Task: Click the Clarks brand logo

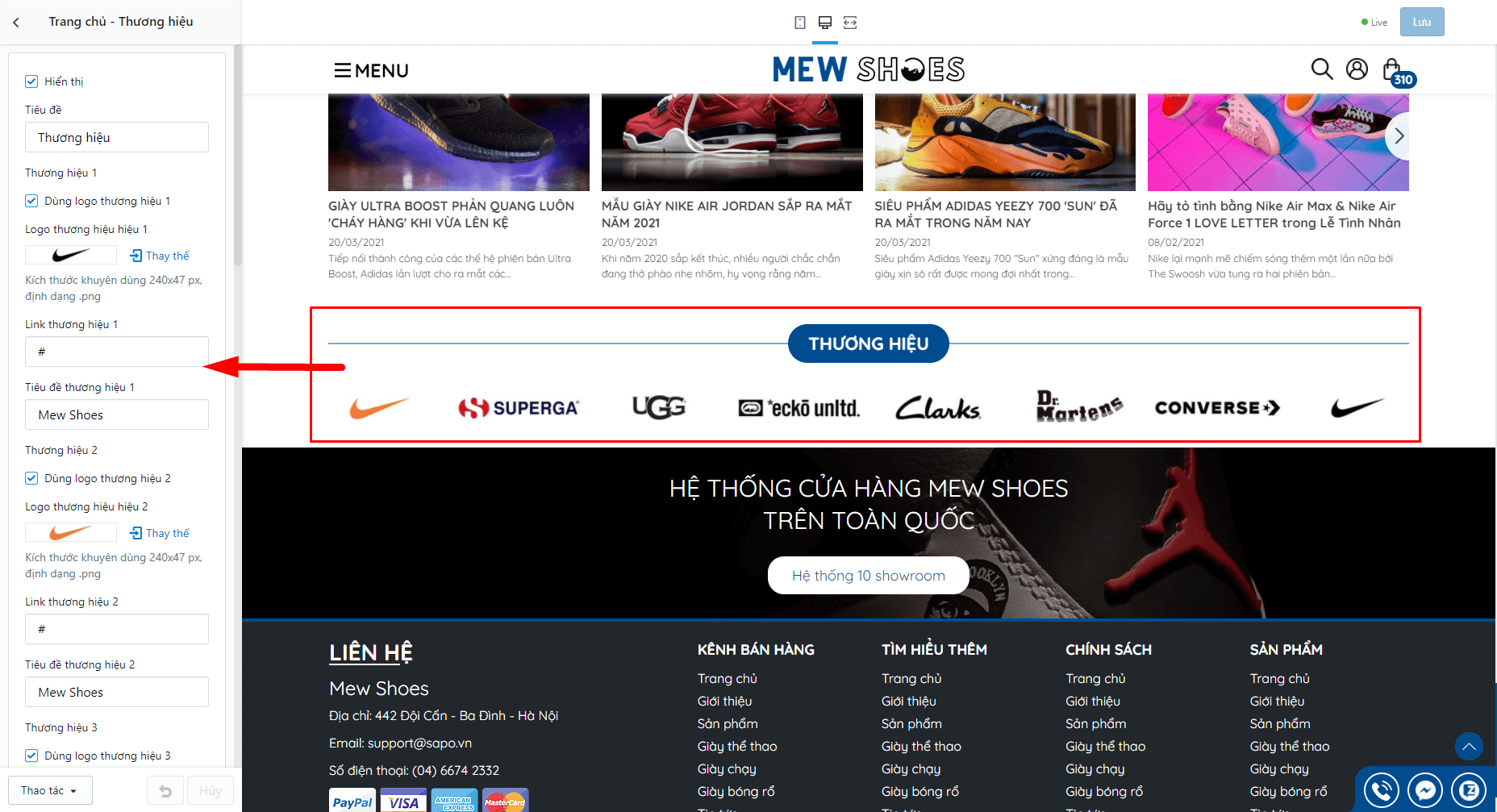Action: pyautogui.click(x=938, y=408)
